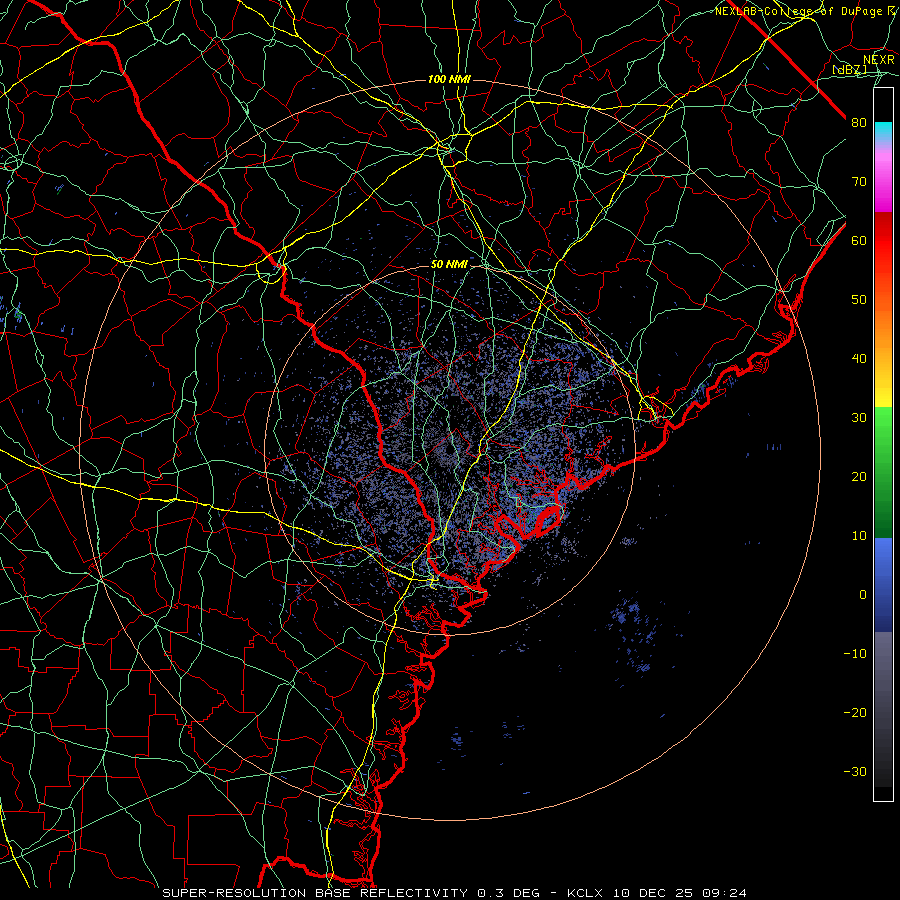Click the -10 value on the dBZ scale

[855, 654]
